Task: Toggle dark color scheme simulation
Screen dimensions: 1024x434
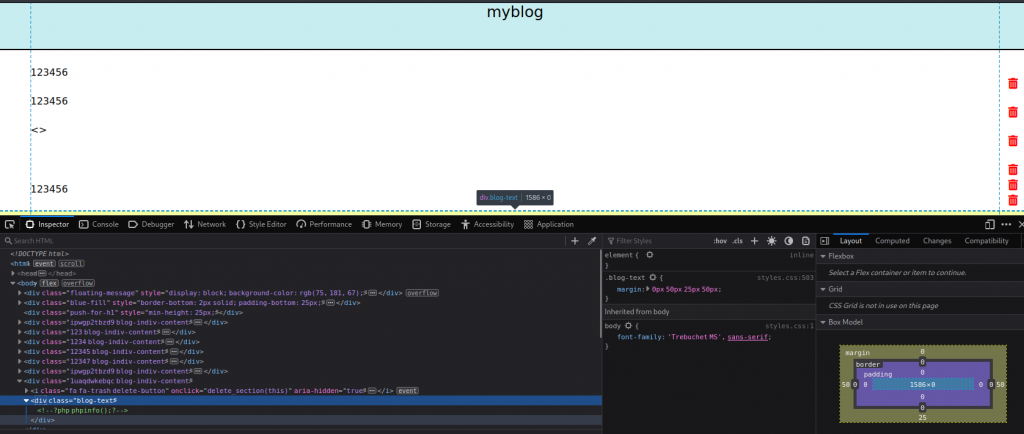Action: [x=788, y=241]
